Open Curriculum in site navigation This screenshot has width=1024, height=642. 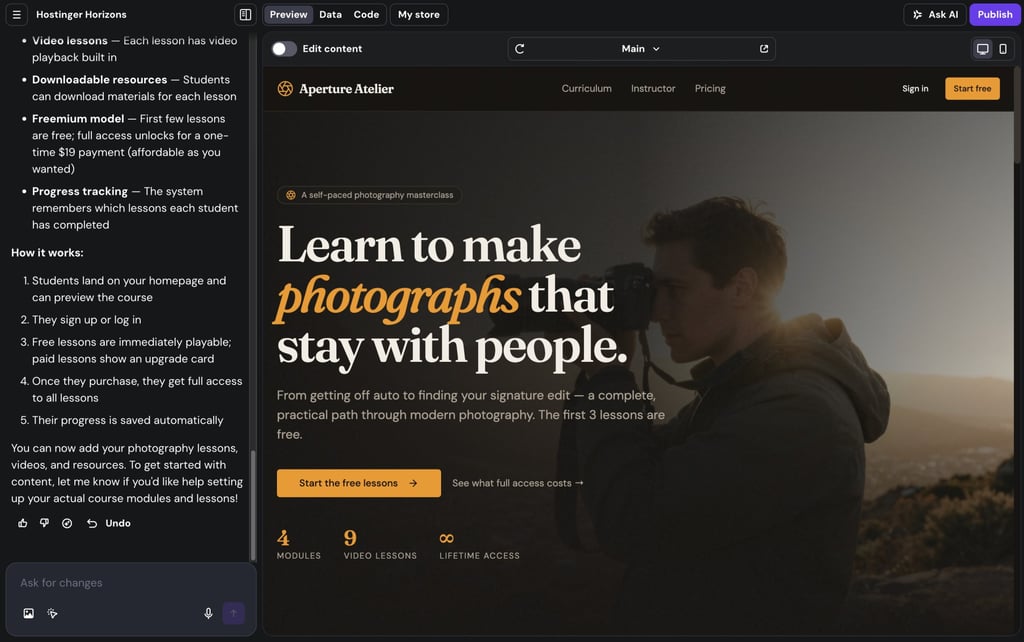click(586, 88)
